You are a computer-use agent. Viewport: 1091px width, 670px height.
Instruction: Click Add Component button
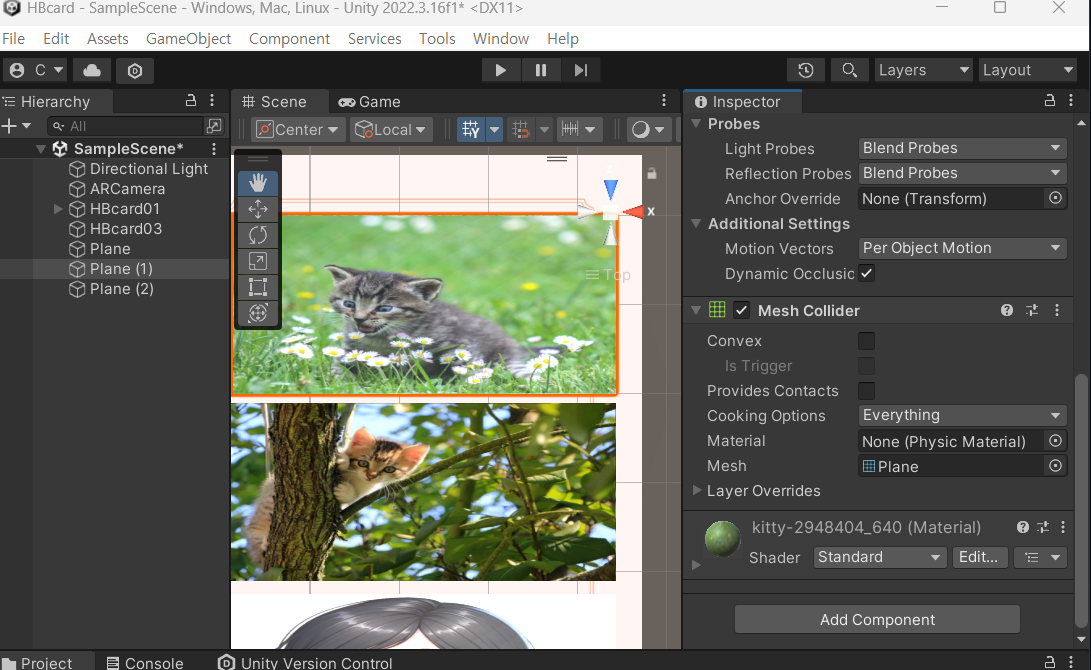coord(877,619)
